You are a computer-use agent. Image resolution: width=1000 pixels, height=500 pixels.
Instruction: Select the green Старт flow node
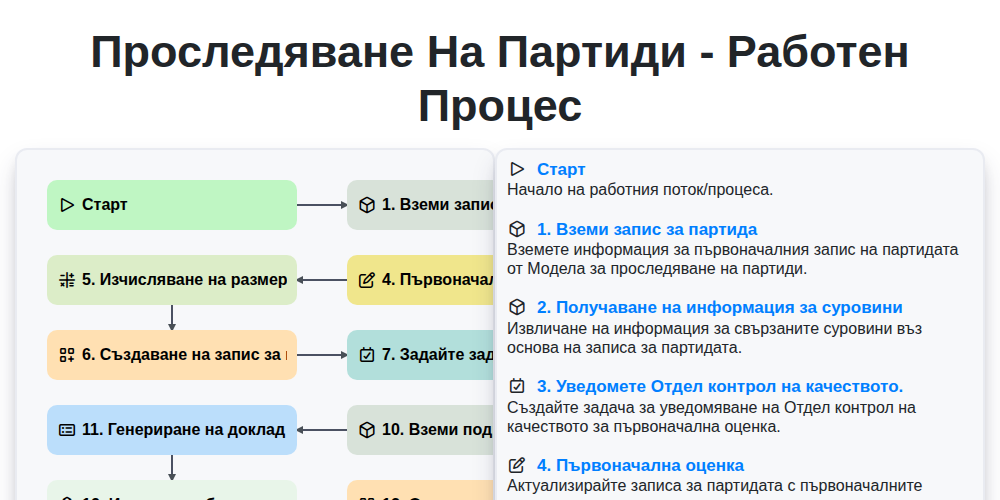pos(172,205)
